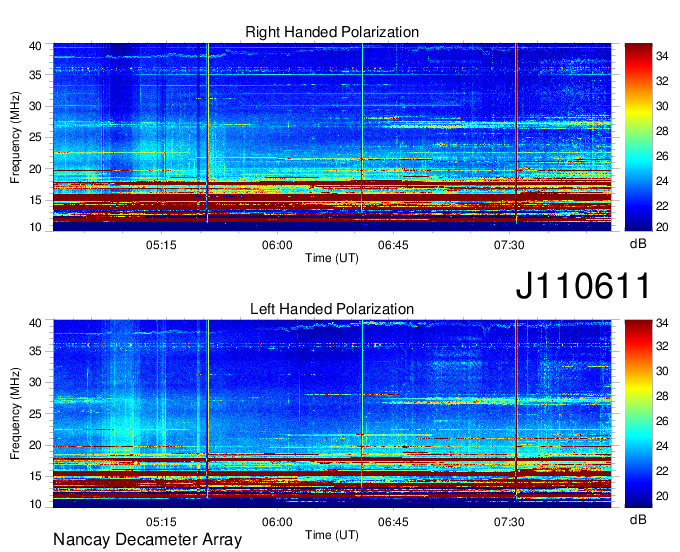
Task: Click the 40 MHz tick of Right Handed plot
Action: (36, 46)
